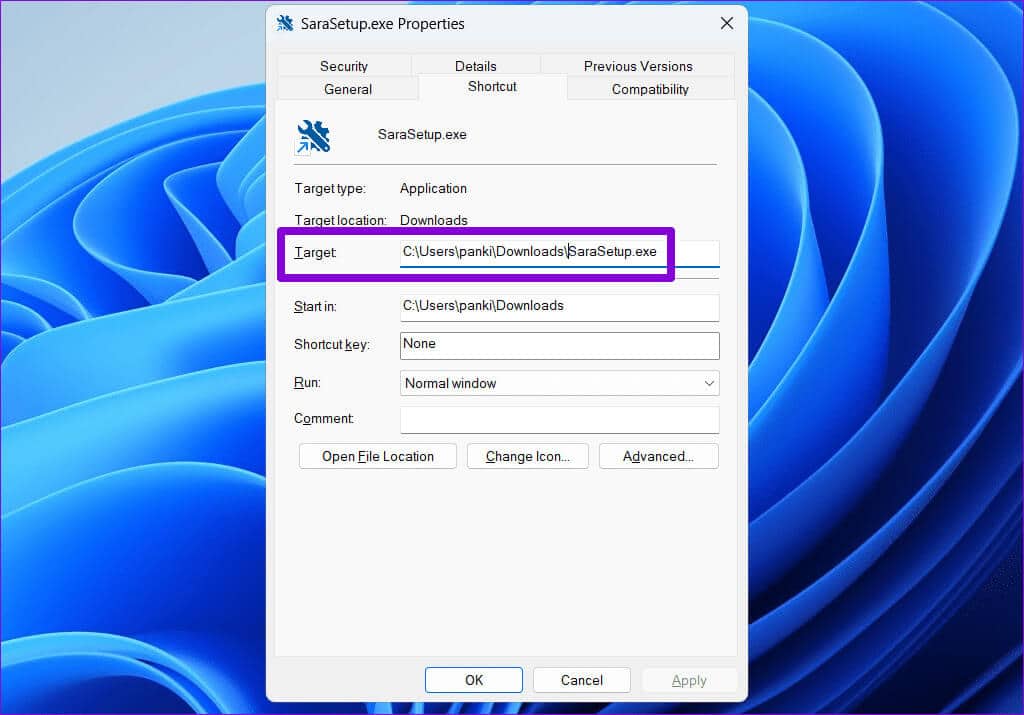Click the 'Start in:' label

[x=315, y=306]
